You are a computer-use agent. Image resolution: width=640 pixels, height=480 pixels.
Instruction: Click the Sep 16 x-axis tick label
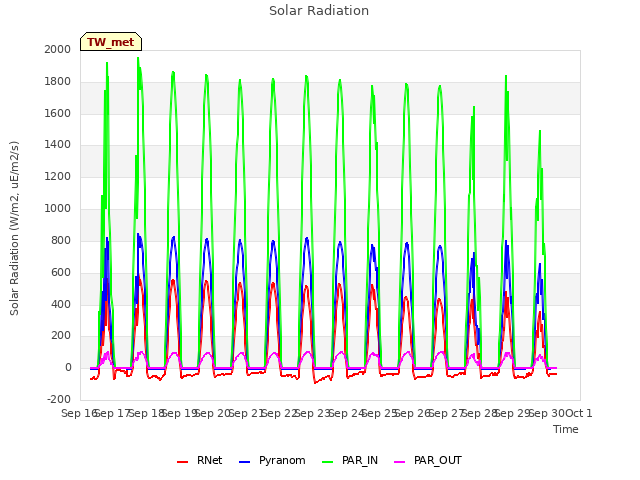[x=79, y=413]
